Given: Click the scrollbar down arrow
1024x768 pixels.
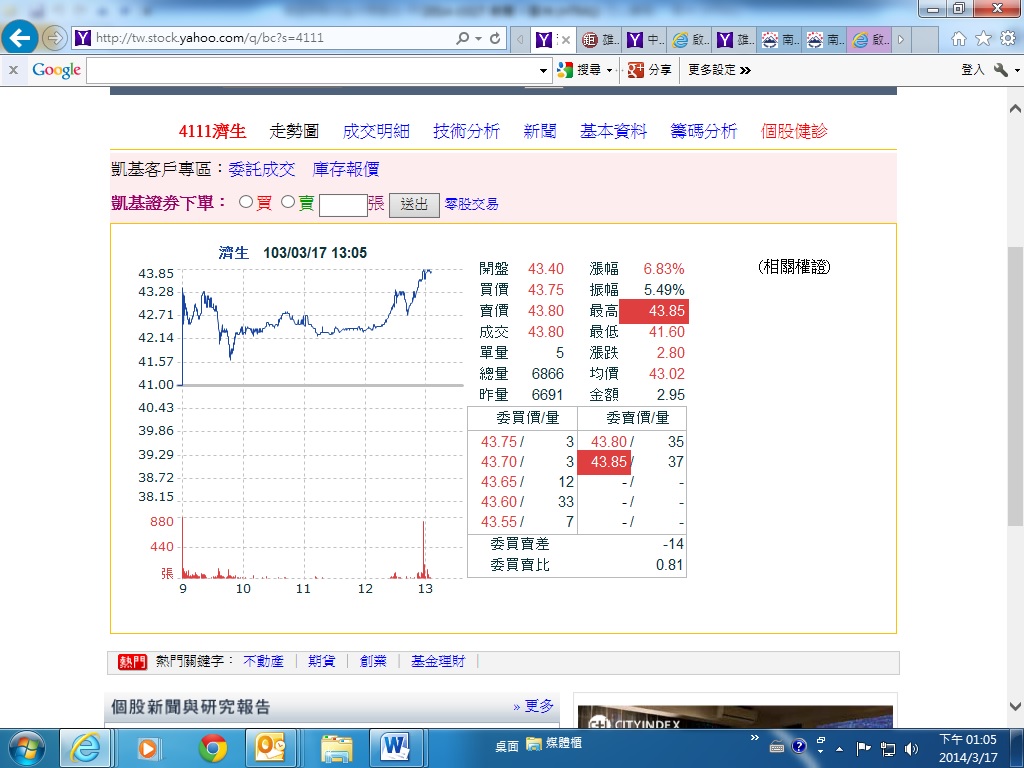Looking at the screenshot, I should click(x=1015, y=706).
